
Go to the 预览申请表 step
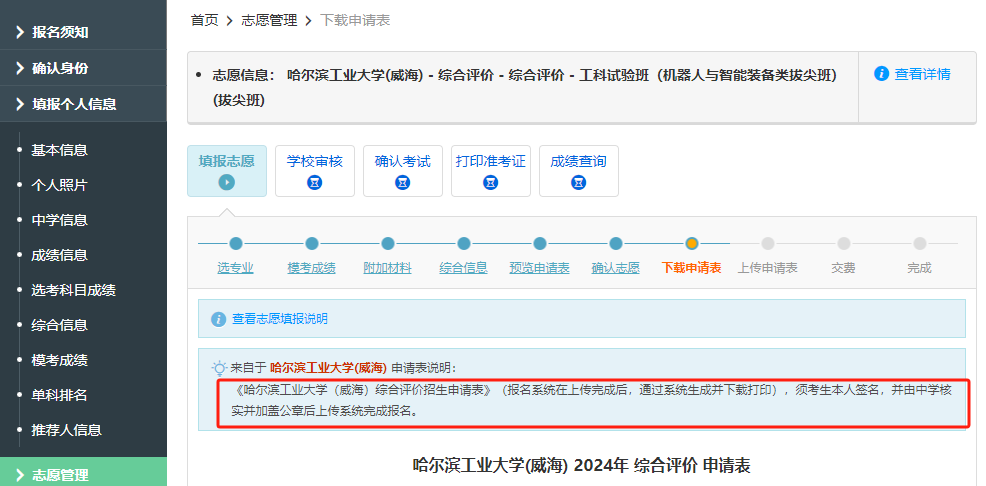[540, 268]
